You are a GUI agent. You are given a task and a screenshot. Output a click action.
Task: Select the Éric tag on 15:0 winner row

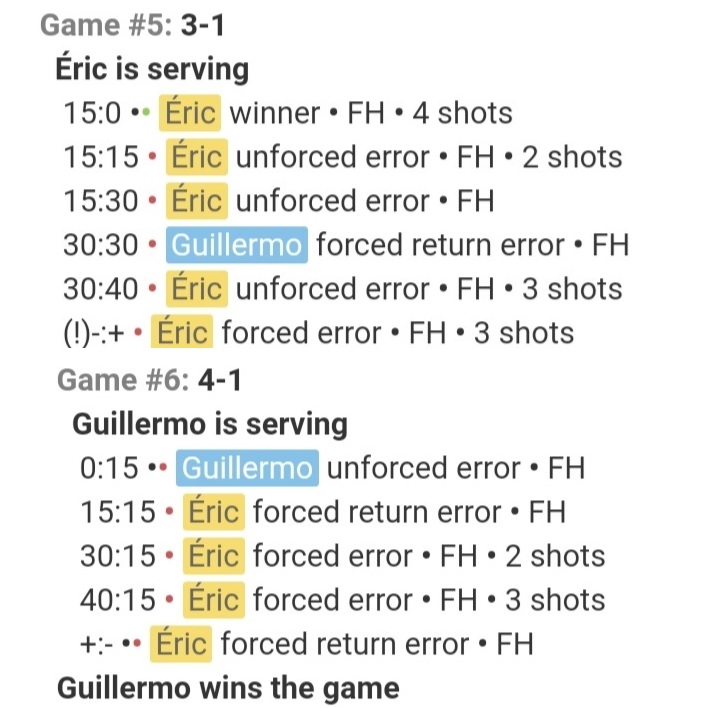click(190, 113)
